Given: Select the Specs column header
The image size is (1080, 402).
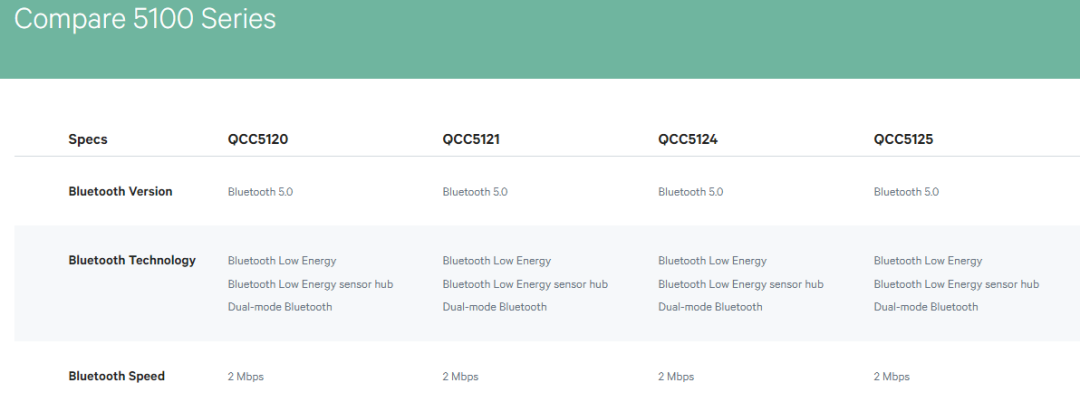Looking at the screenshot, I should coord(88,139).
